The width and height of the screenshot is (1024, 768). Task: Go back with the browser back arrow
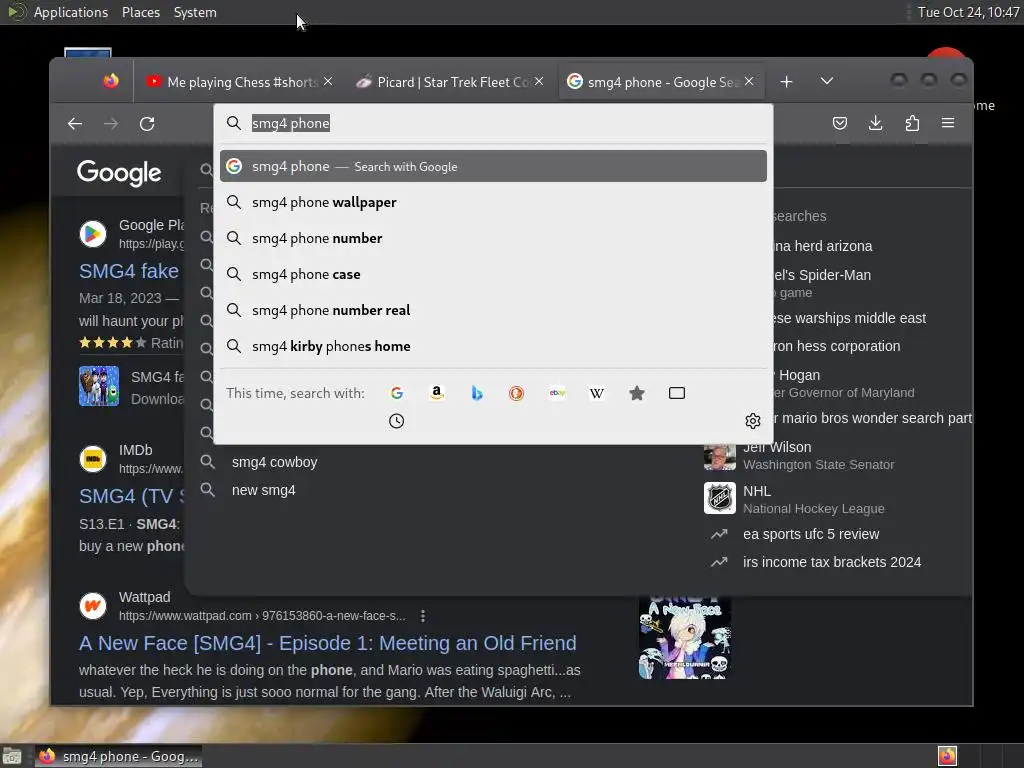point(75,123)
